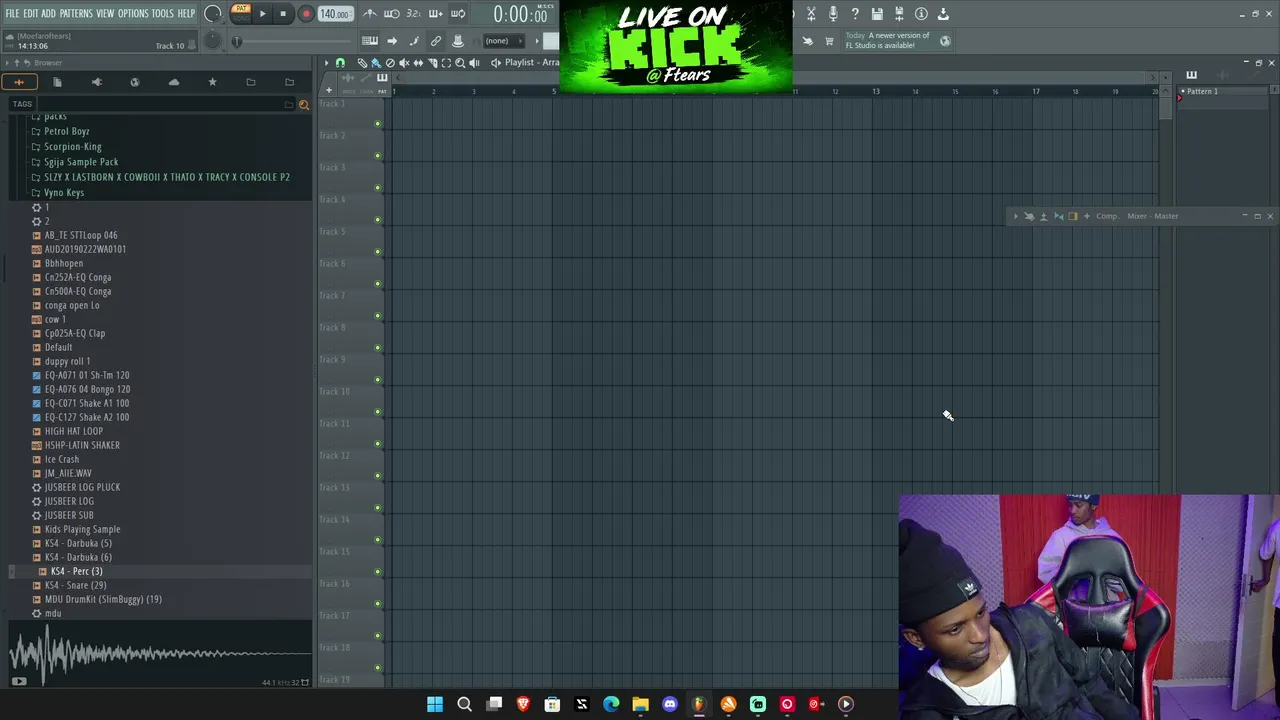This screenshot has width=1280, height=720.
Task: Open the browser starred favorites tab
Action: (x=212, y=82)
